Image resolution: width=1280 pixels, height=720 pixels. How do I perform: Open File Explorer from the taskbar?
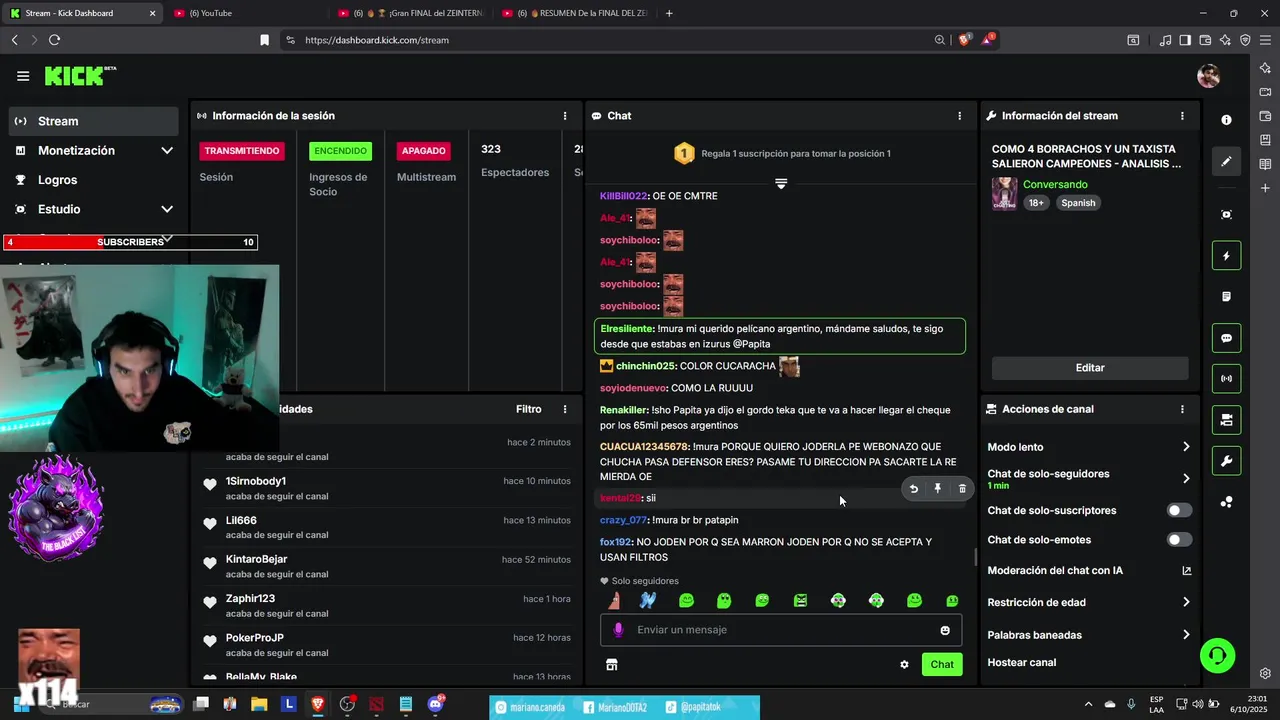click(x=259, y=704)
